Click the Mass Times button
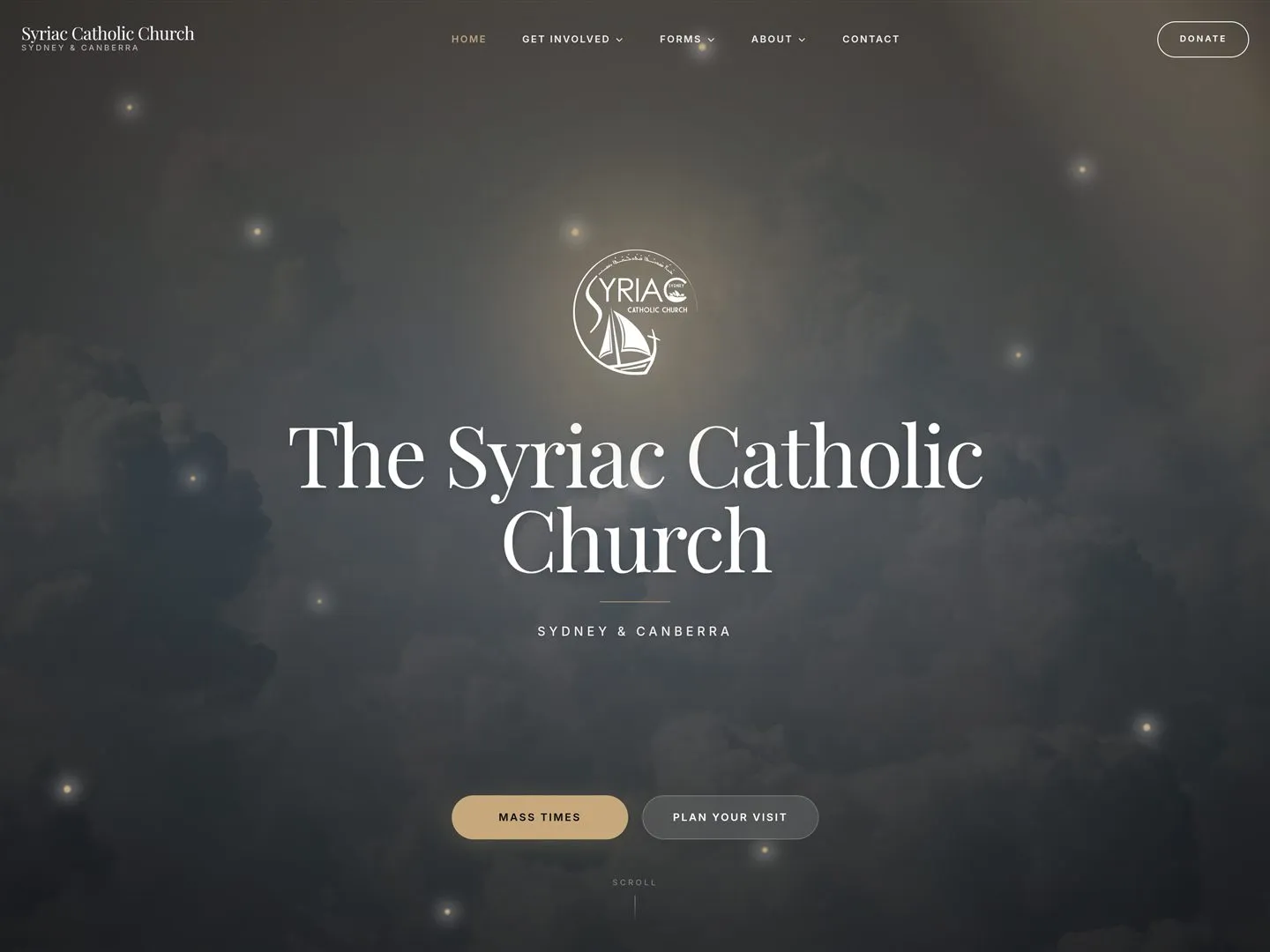 pos(540,817)
